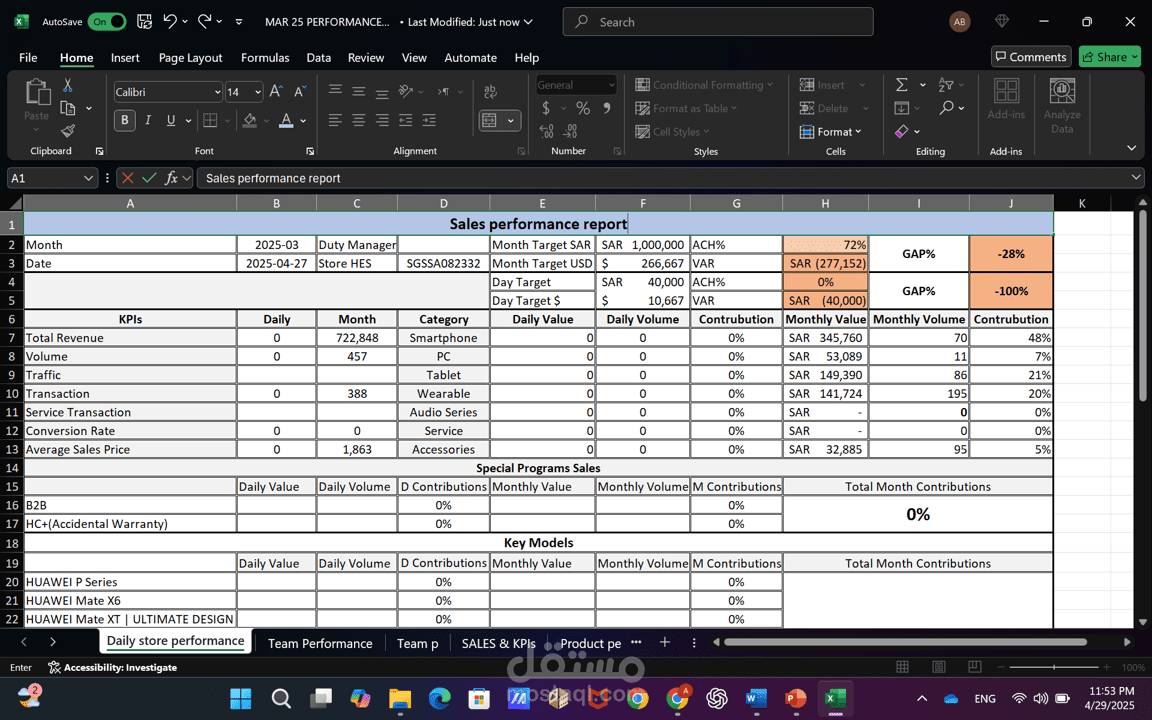Click the Undo arrow icon
The height and width of the screenshot is (720, 1152).
tap(170, 21)
